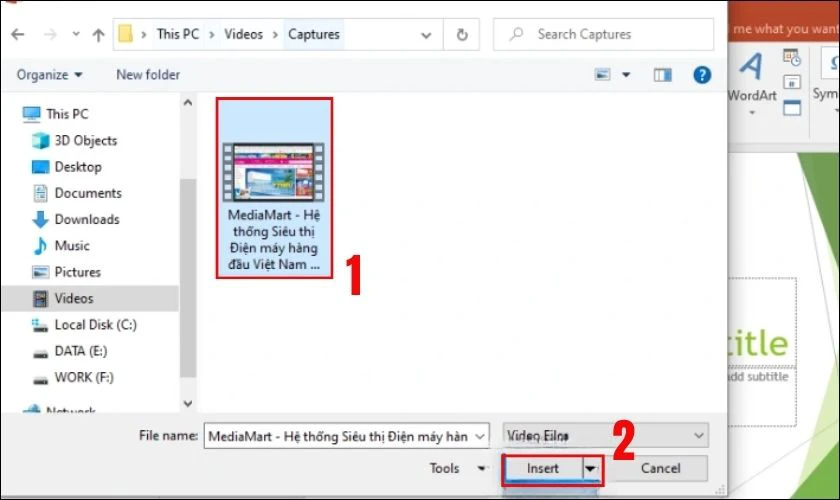This screenshot has width=840, height=500.
Task: Click the Tell me what you want box
Action: click(784, 29)
